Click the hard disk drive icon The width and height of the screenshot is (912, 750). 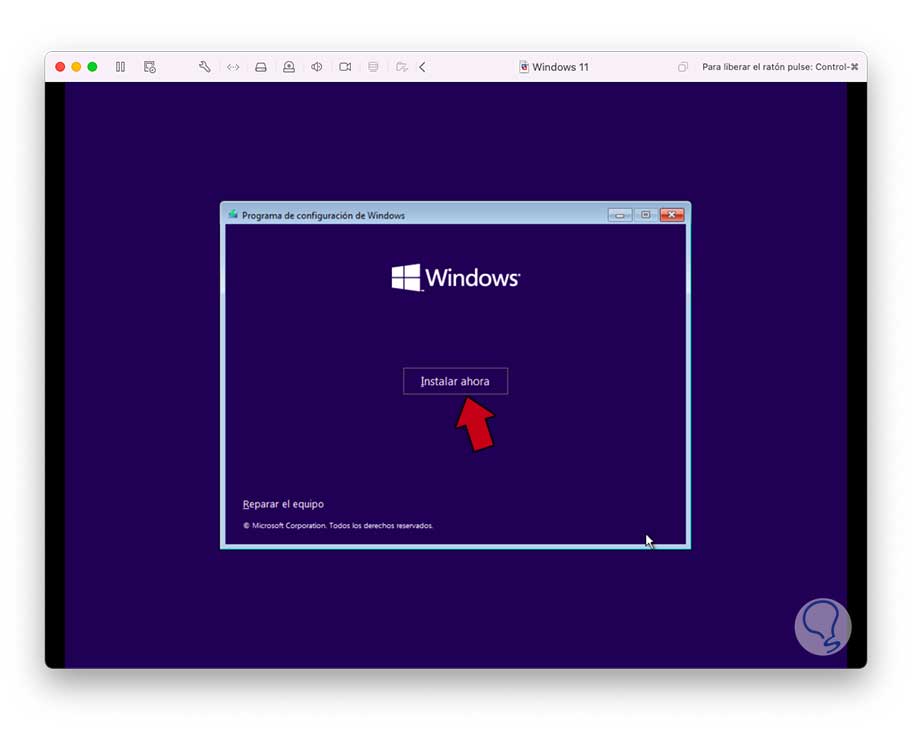point(261,67)
